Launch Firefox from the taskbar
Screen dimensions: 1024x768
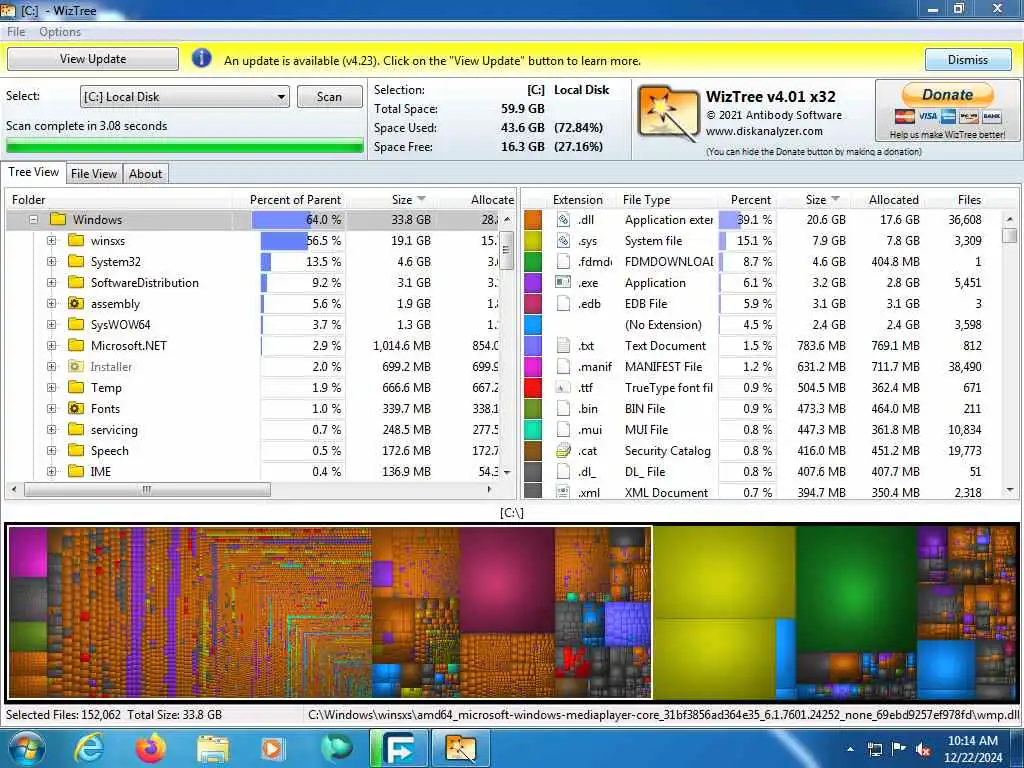[151, 748]
